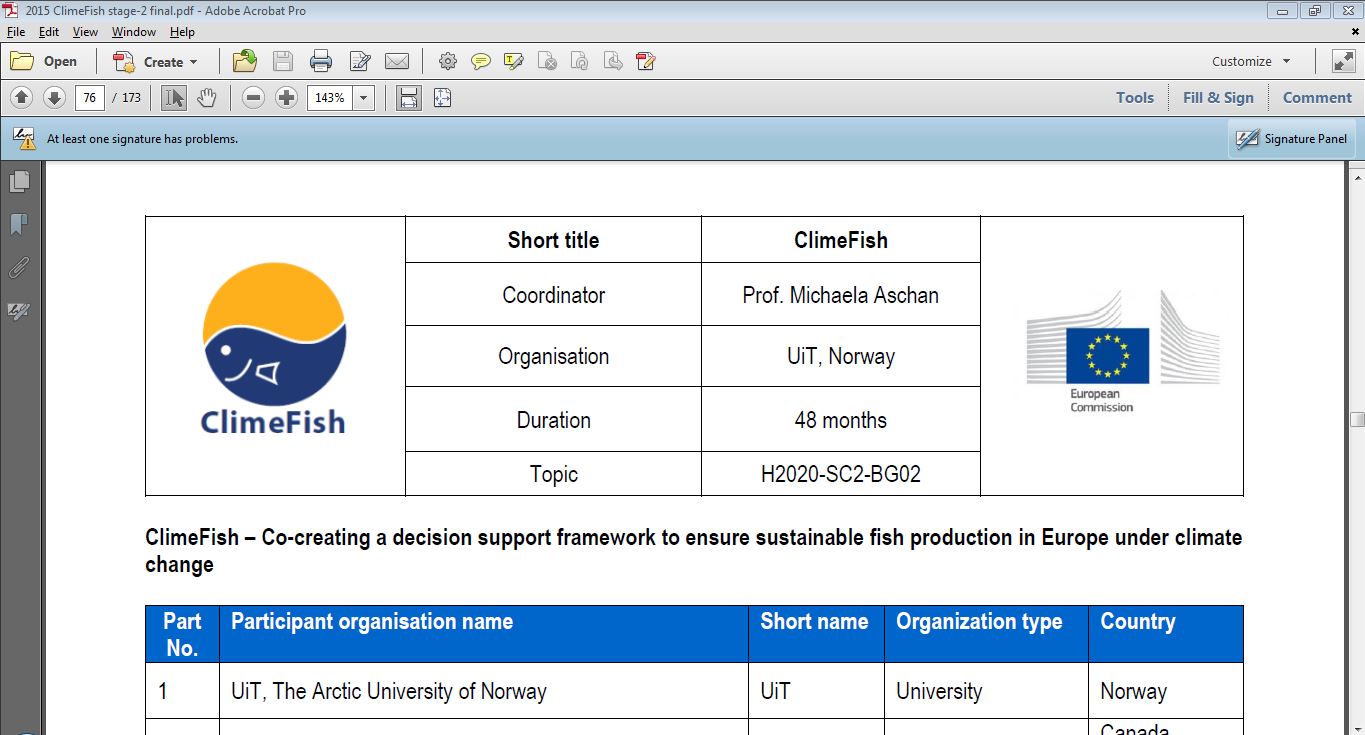
Task: Click the 'Country' column header
Action: [1166, 634]
